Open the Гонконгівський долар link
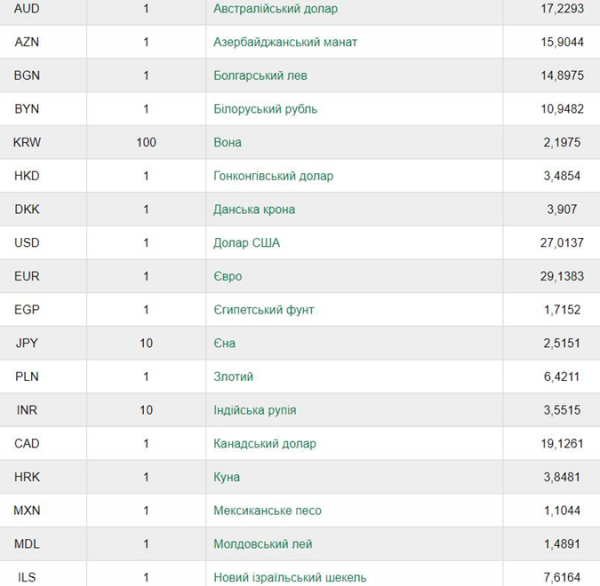 click(x=273, y=176)
